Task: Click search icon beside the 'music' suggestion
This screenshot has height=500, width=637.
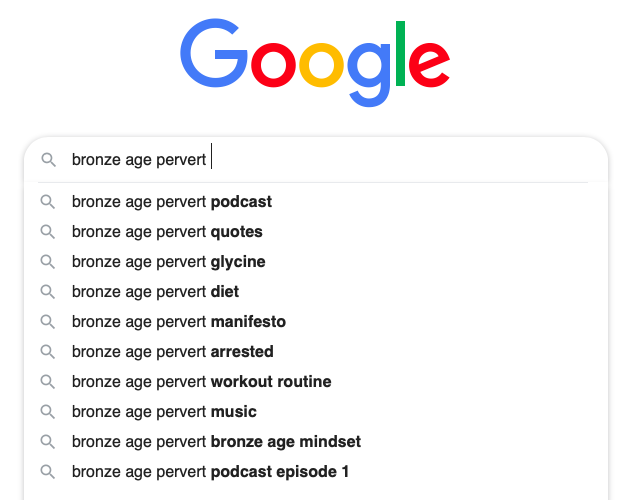Action: pyautogui.click(x=47, y=412)
